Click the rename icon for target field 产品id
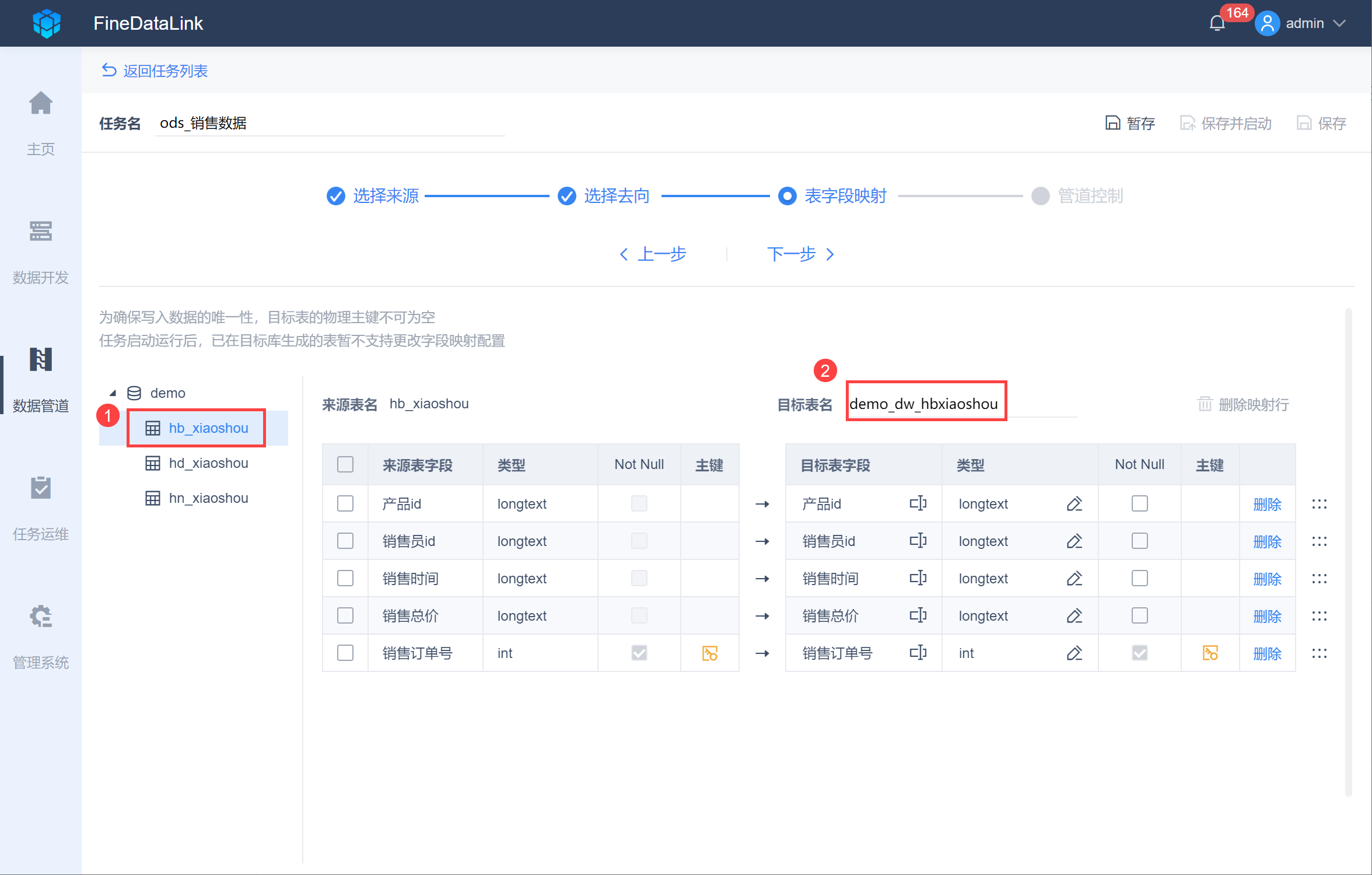This screenshot has height=875, width=1372. 918,503
